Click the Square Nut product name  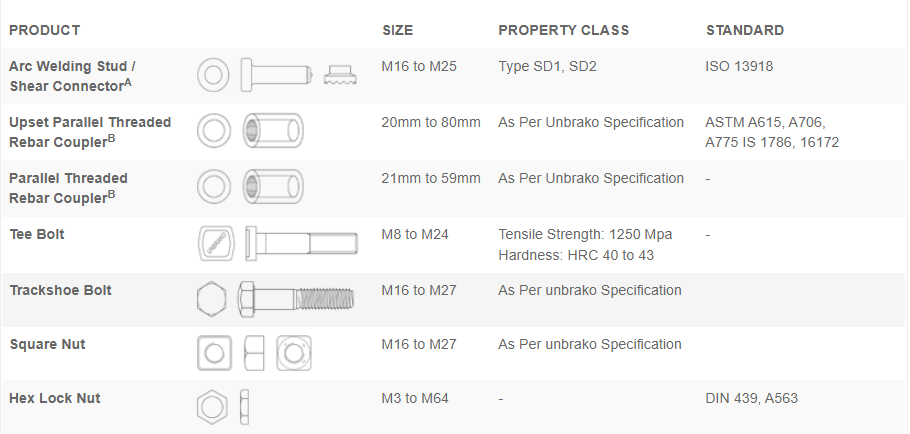click(47, 344)
